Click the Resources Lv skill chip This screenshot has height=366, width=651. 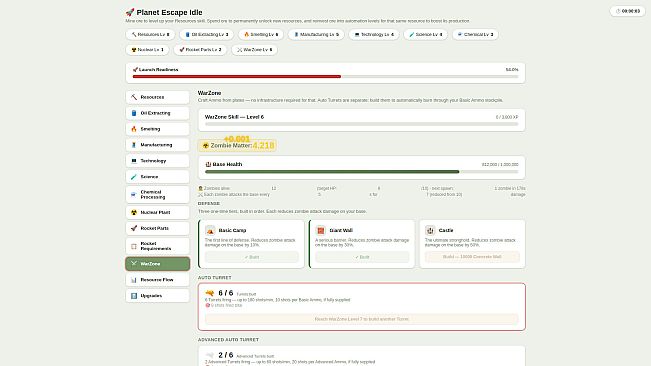tap(150, 34)
